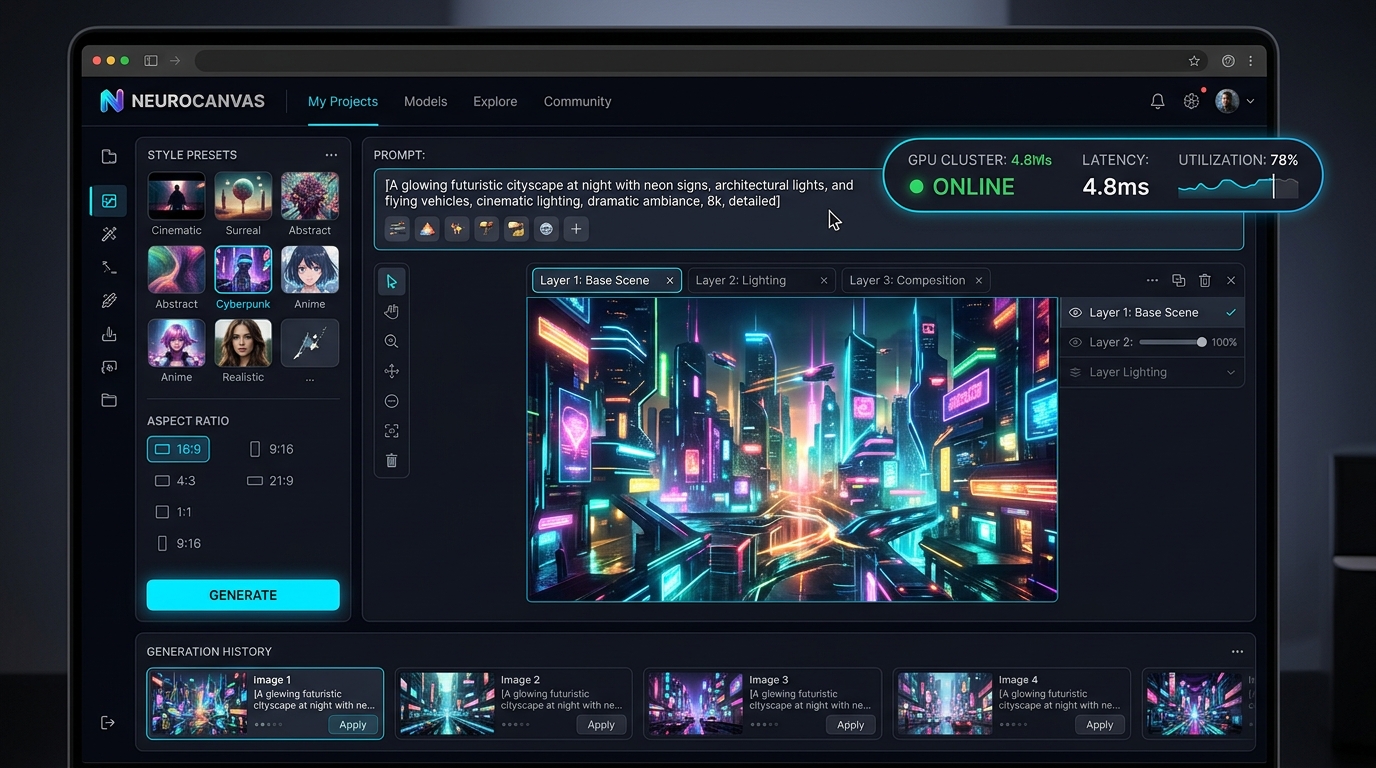Choose the 4:3 aspect ratio

click(x=175, y=481)
